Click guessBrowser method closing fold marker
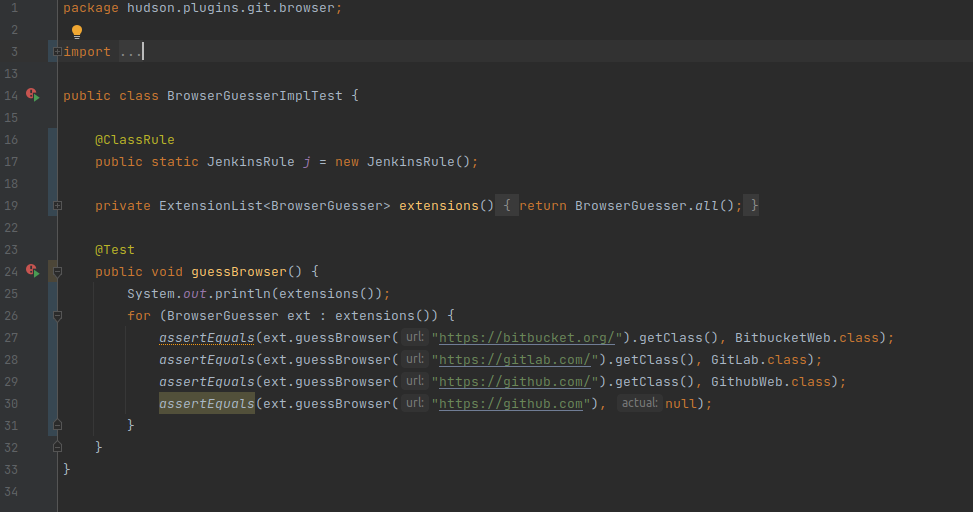The width and height of the screenshot is (973, 512). coord(57,447)
